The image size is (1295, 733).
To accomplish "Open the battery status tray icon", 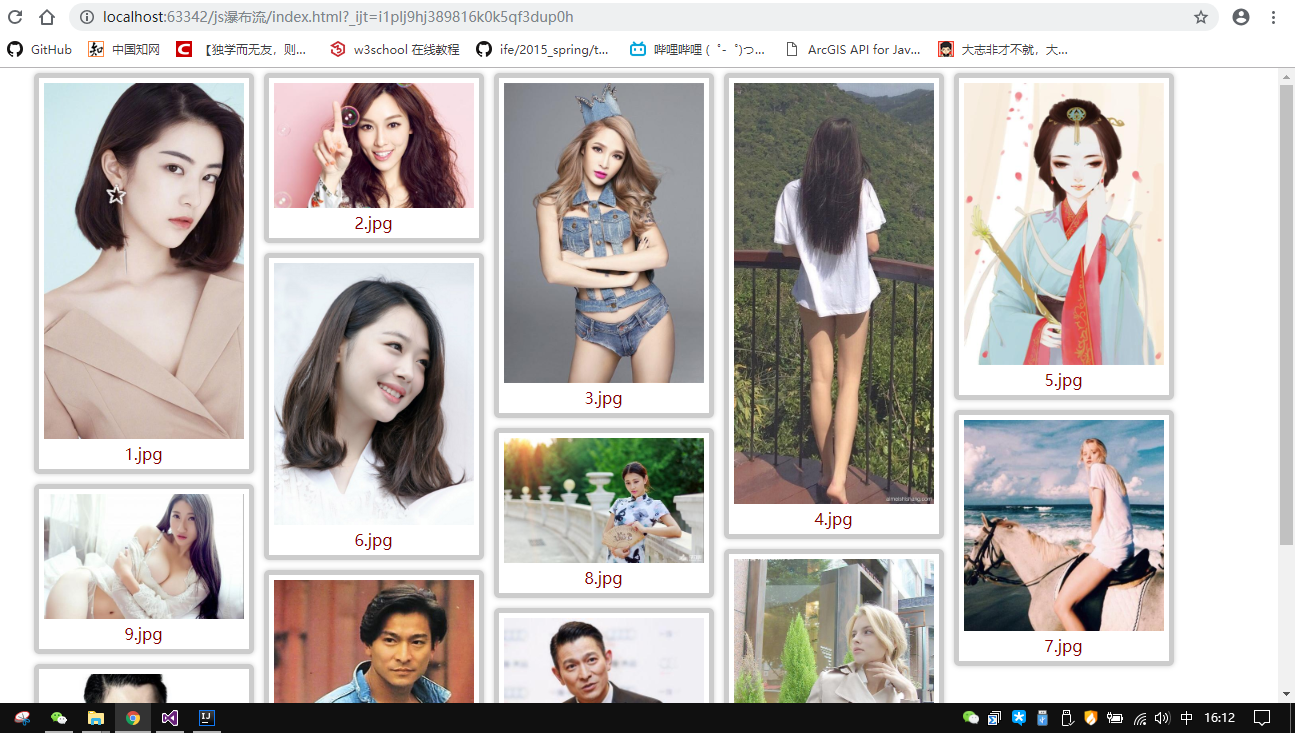I will coord(1115,718).
